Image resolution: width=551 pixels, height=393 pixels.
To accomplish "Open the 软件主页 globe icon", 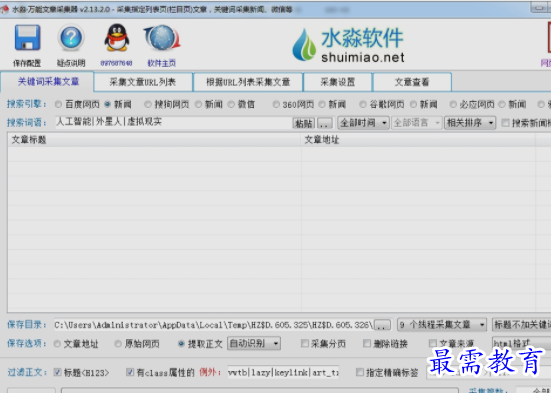I will [x=161, y=37].
